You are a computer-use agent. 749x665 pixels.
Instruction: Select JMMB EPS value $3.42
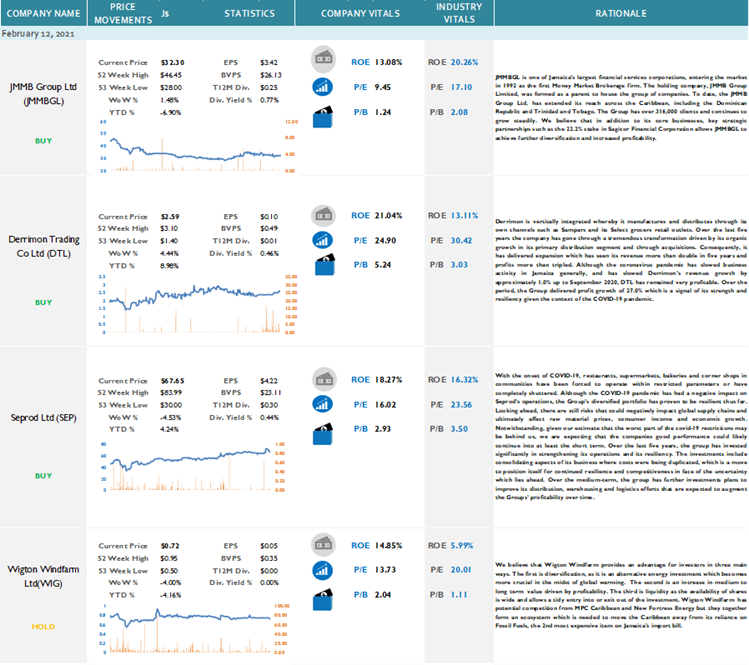pos(269,63)
